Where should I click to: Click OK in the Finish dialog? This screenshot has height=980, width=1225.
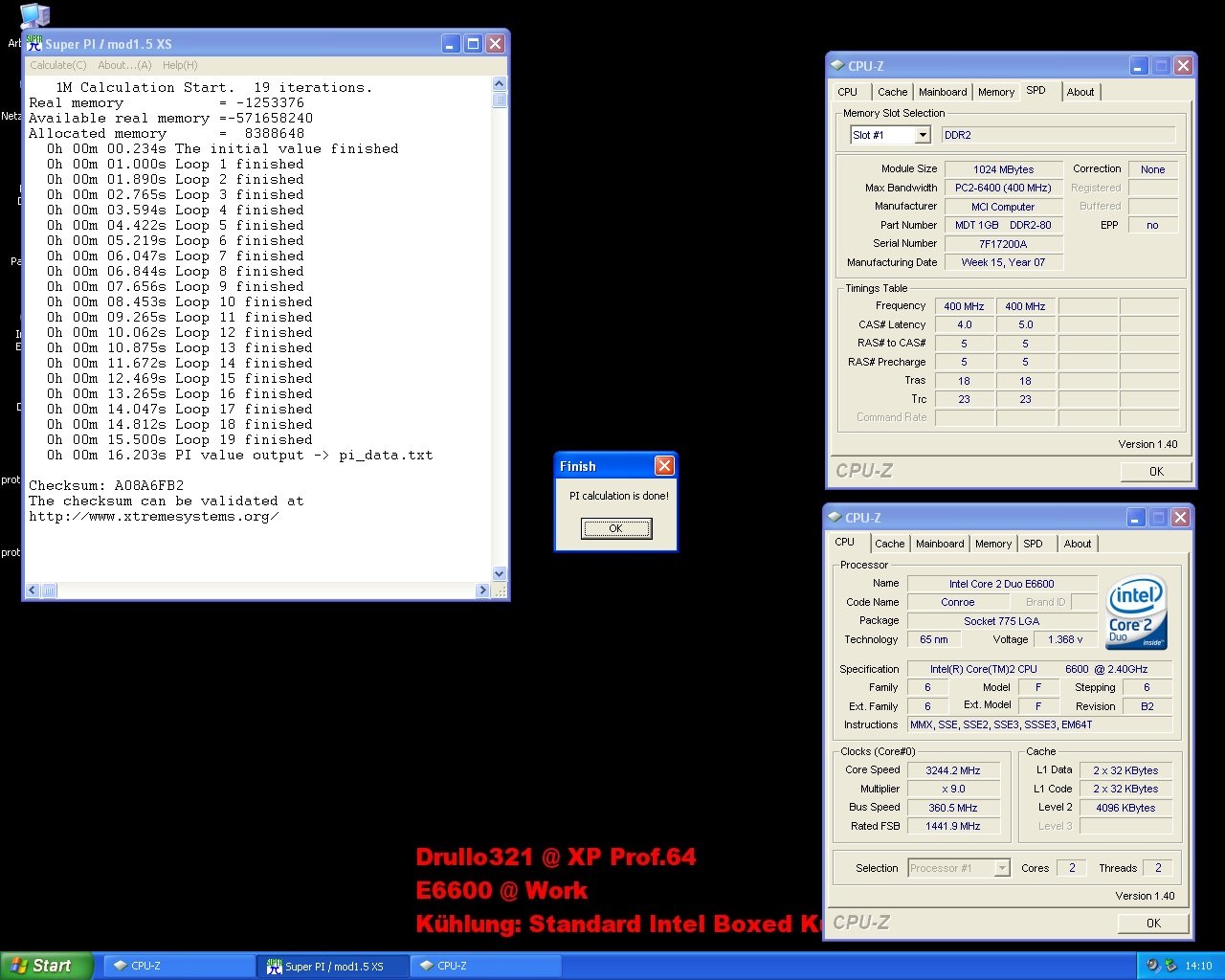616,528
